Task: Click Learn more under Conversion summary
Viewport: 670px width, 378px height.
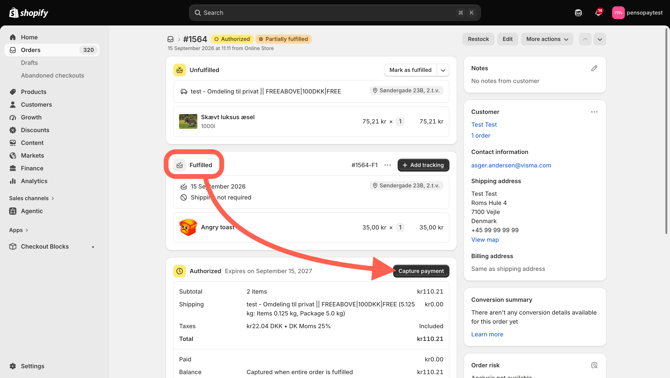Action: pyautogui.click(x=487, y=334)
